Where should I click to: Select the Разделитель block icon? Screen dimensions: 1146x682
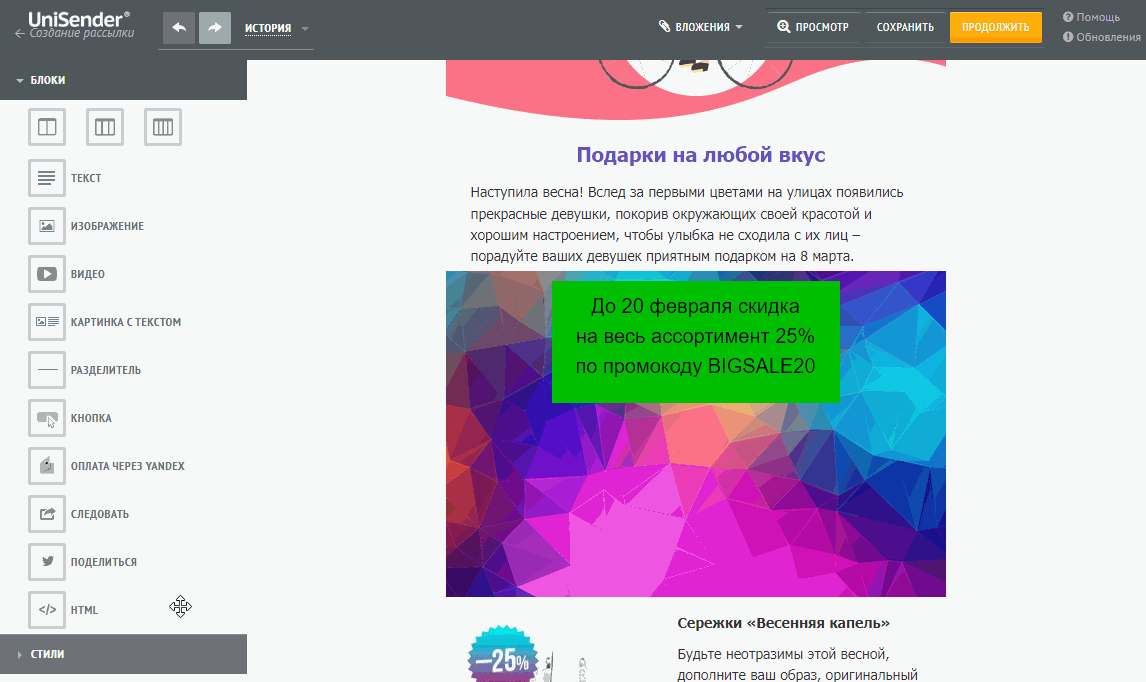(x=47, y=370)
